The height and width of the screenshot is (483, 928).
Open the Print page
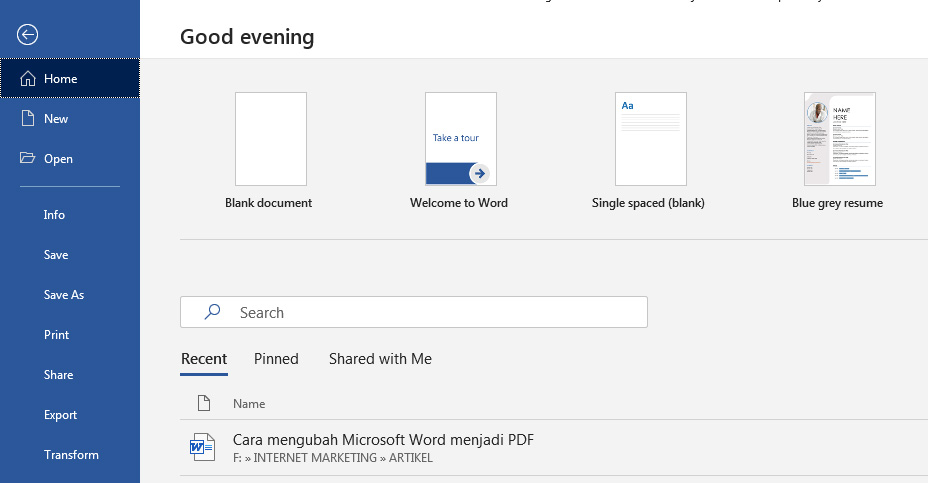(x=56, y=335)
